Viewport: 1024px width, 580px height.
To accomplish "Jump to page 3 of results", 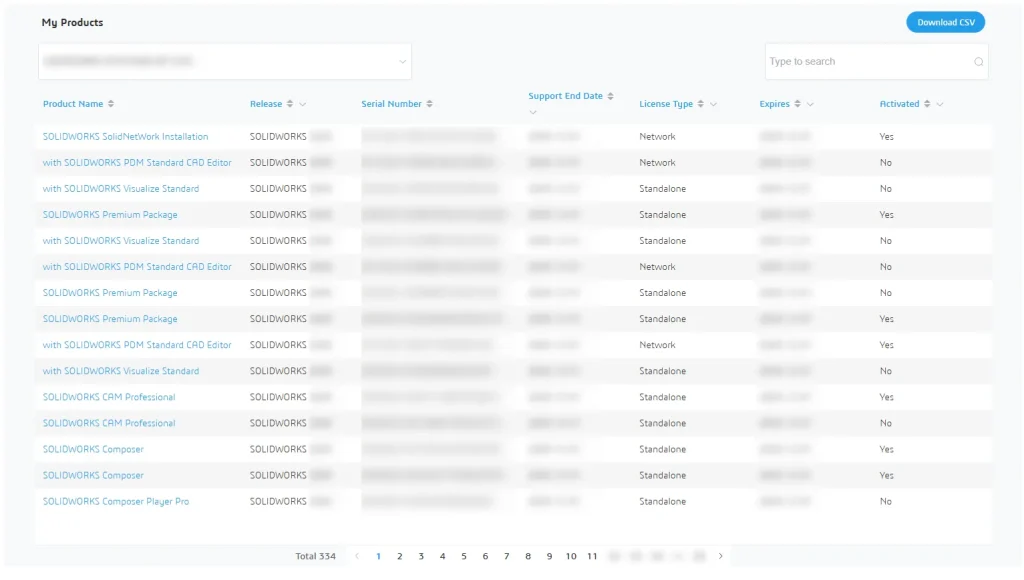I will coord(421,556).
